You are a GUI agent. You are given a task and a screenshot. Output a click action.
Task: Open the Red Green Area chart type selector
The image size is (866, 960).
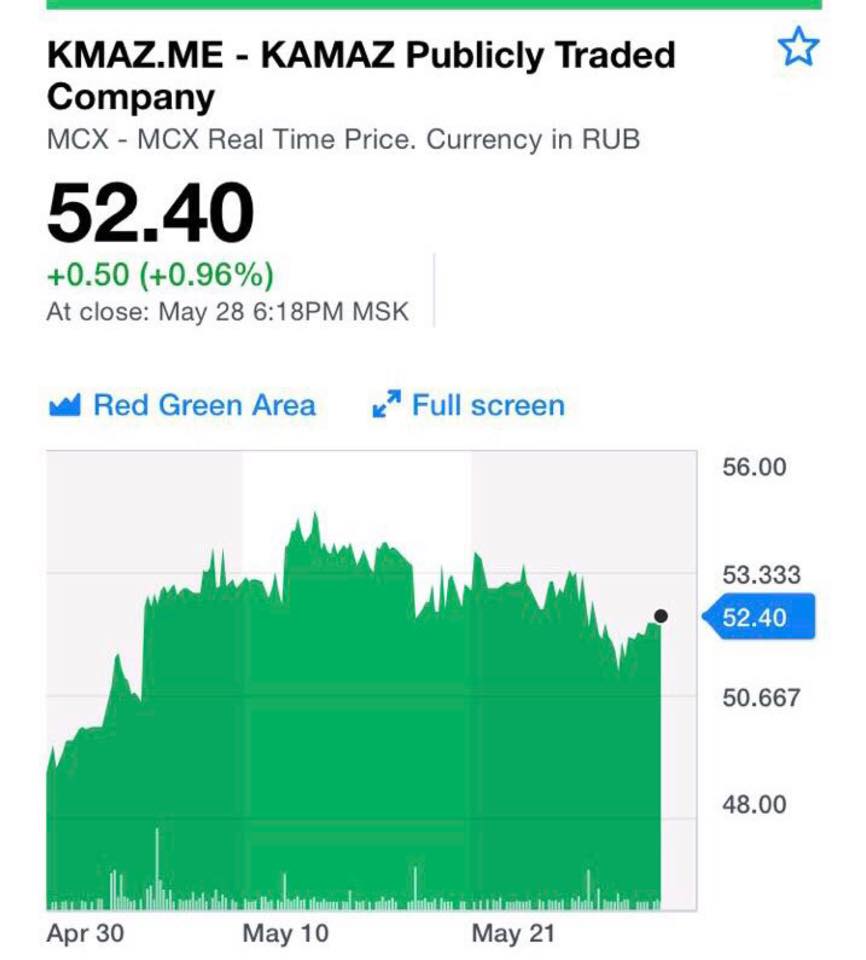pyautogui.click(x=203, y=406)
